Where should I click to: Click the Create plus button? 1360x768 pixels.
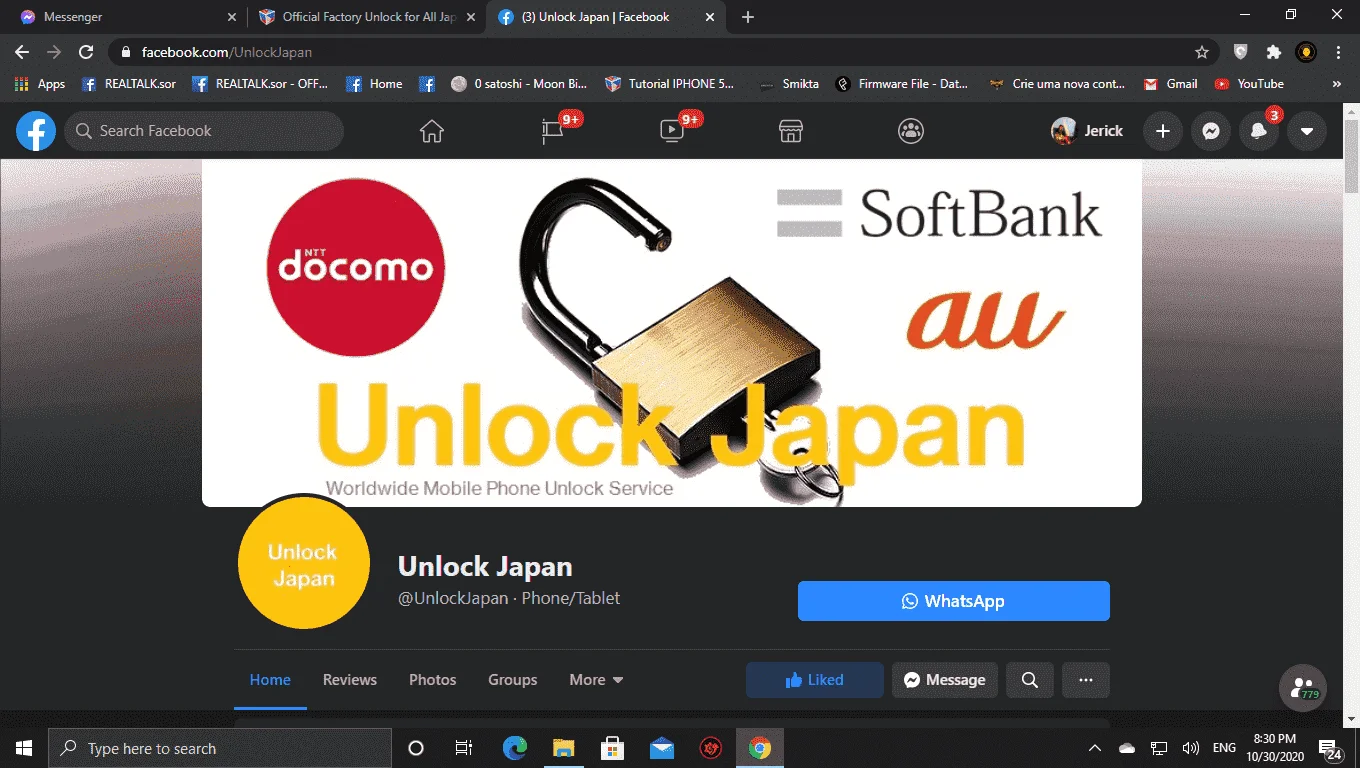pos(1162,131)
